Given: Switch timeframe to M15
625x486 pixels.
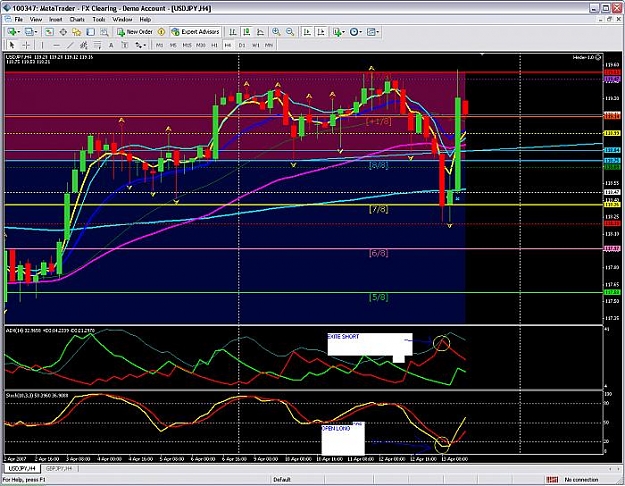Looking at the screenshot, I should pyautogui.click(x=187, y=45).
